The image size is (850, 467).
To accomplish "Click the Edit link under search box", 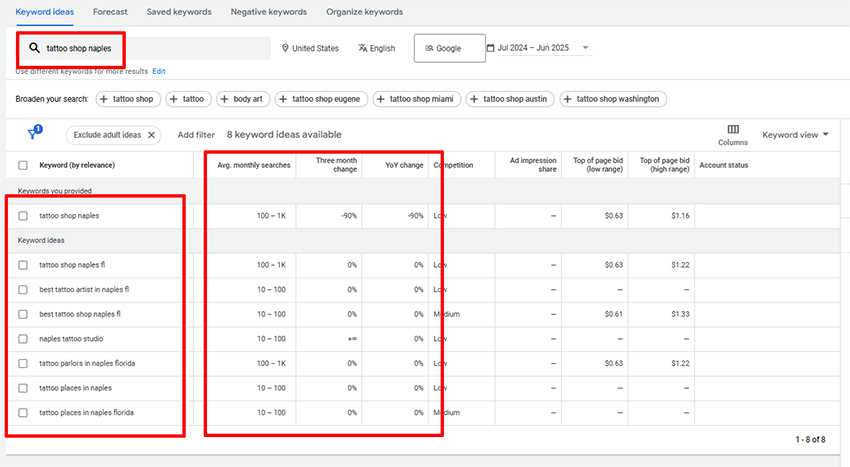I will (159, 72).
